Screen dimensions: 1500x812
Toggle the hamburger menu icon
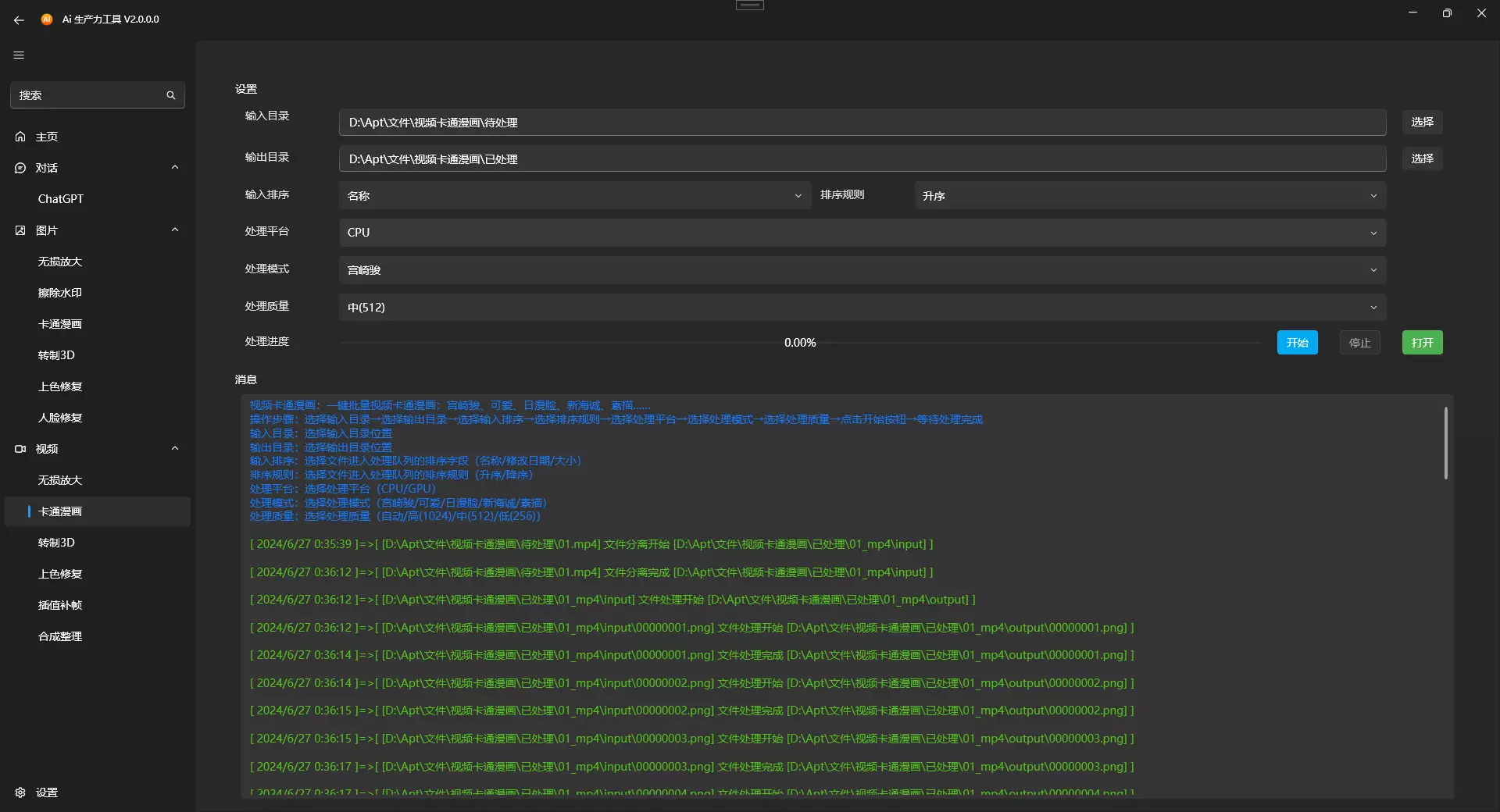(19, 55)
